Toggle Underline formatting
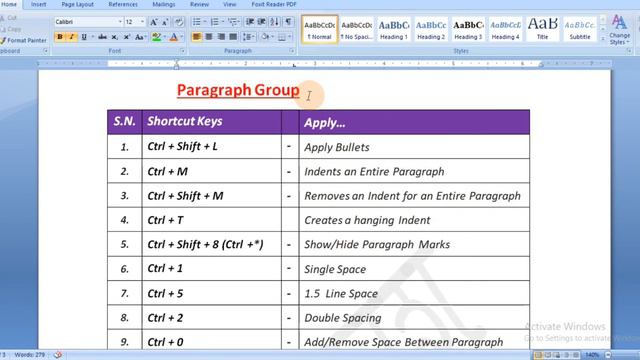The height and width of the screenshot is (360, 640). click(84, 37)
